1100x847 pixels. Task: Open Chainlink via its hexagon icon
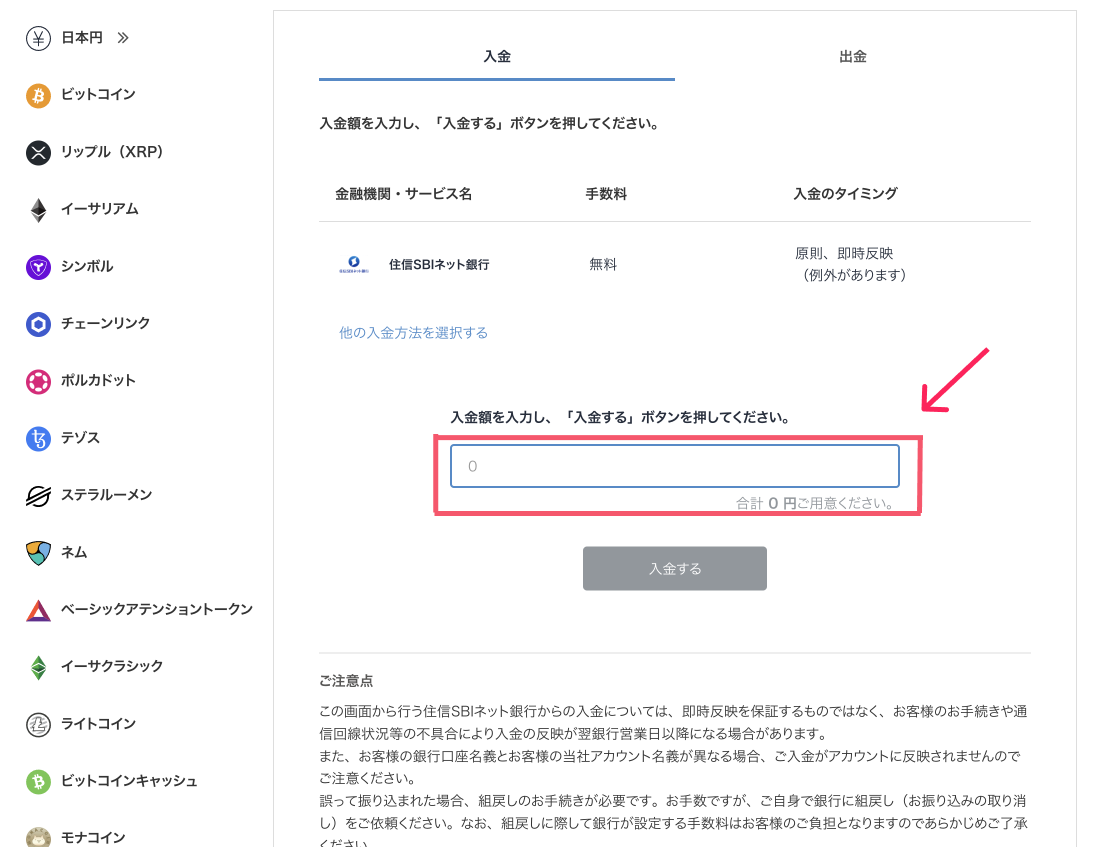38,324
